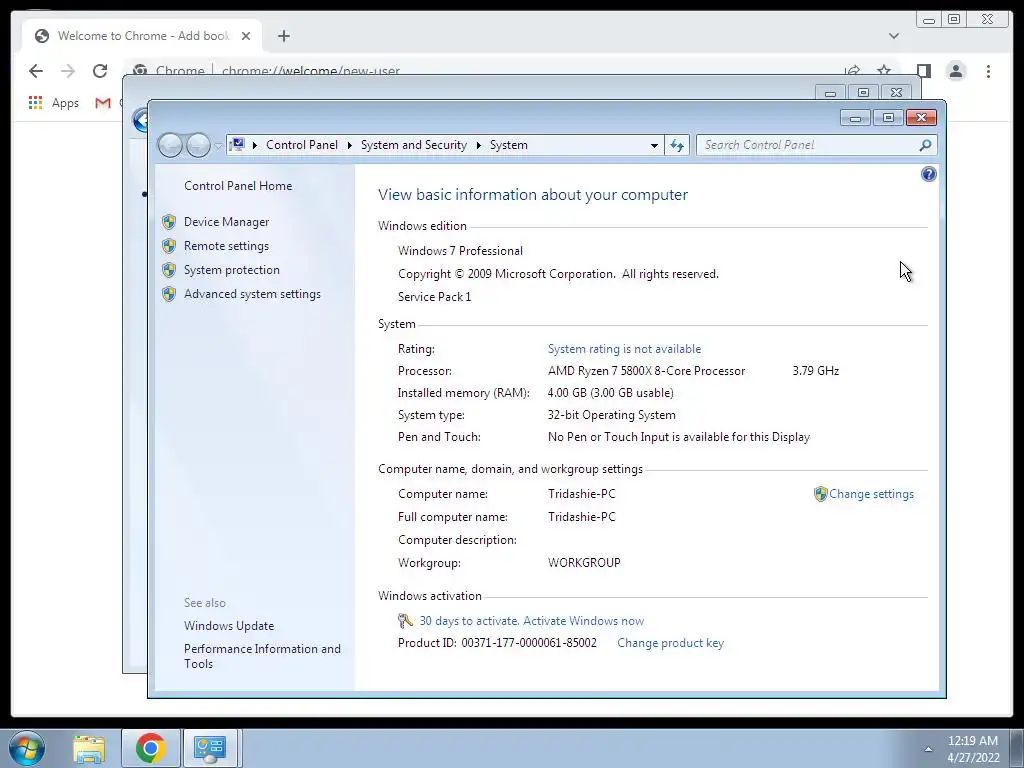Image resolution: width=1024 pixels, height=768 pixels.
Task: Select System breadcrumb in address bar
Action: (508, 145)
